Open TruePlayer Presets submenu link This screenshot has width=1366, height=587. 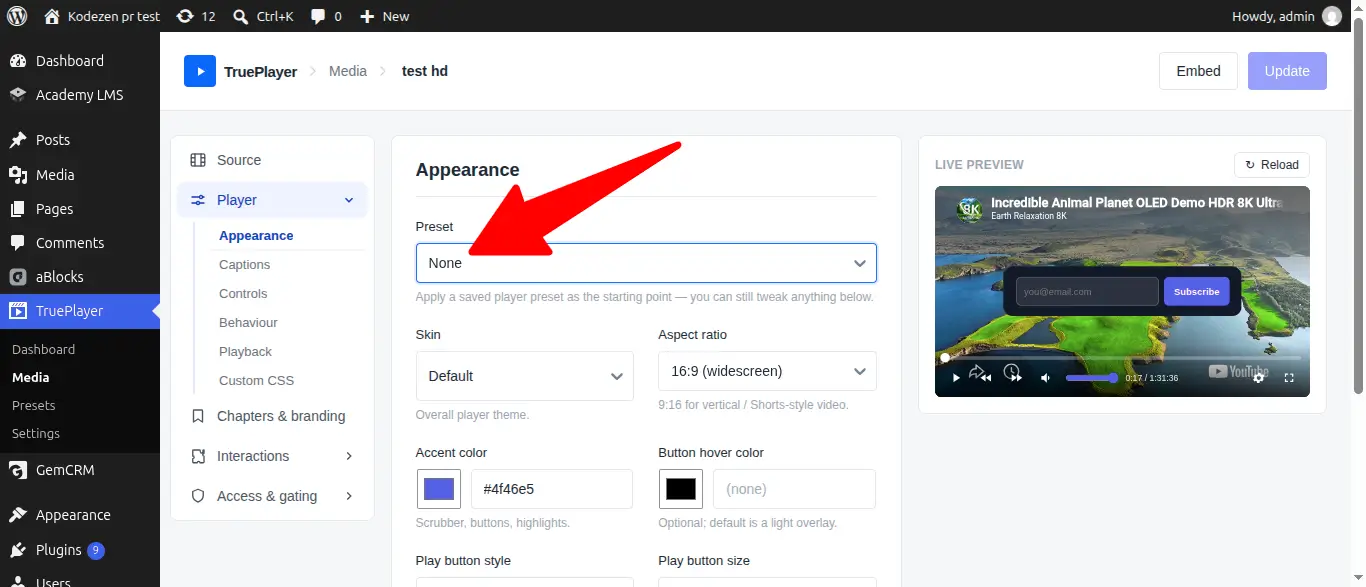tap(34, 405)
